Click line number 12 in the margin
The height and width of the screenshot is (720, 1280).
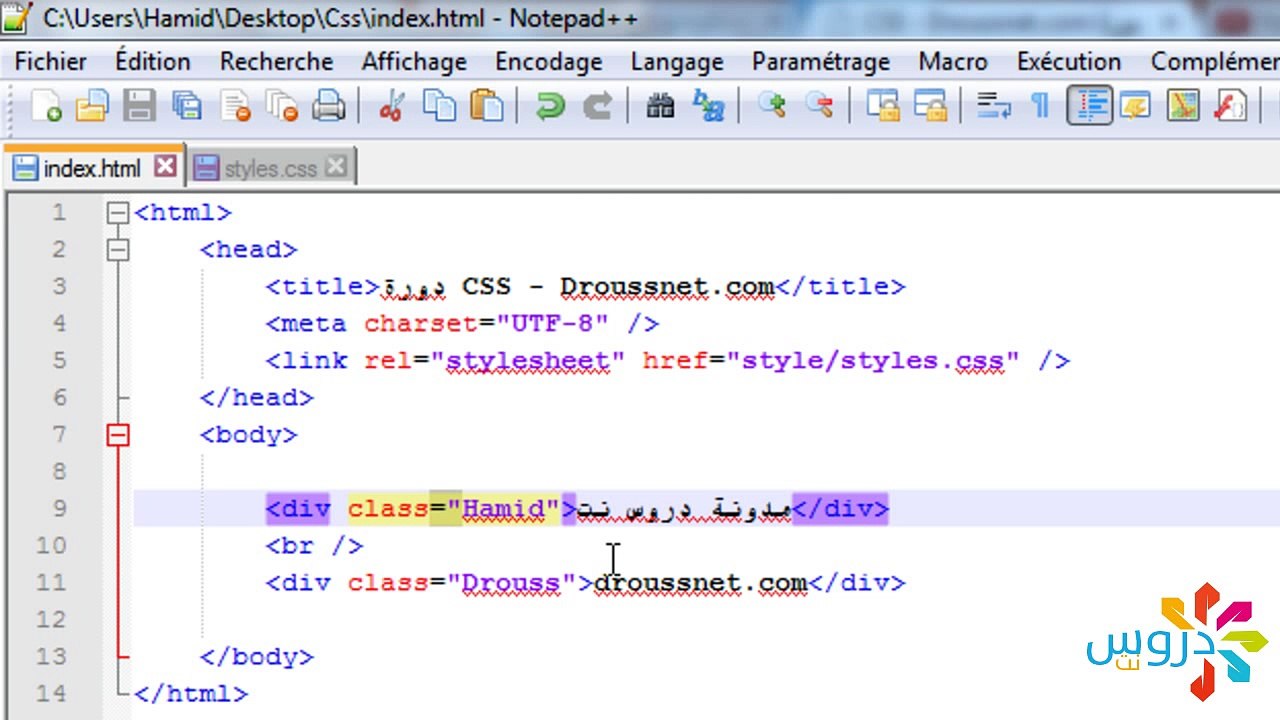[x=50, y=619]
